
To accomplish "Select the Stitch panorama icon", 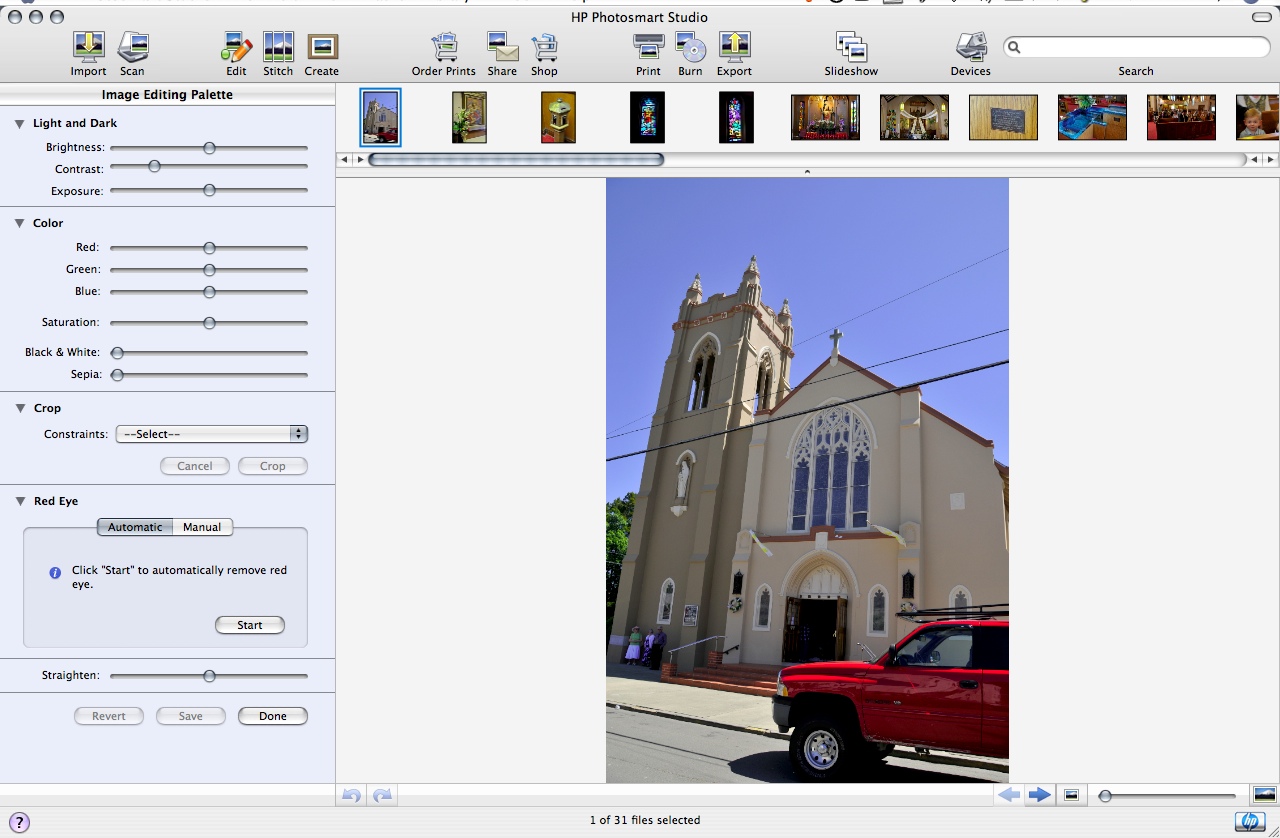I will coord(278,47).
